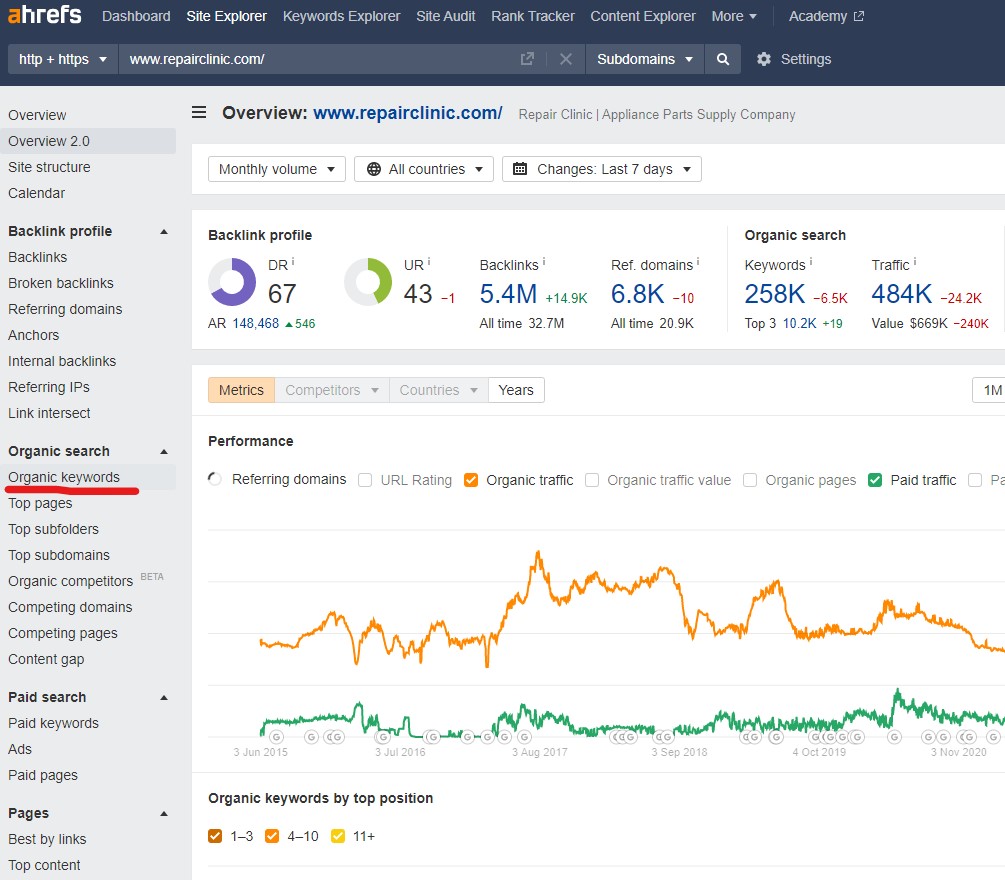Open the Subdomains mode dropdown
The image size is (1005, 880).
(x=645, y=59)
